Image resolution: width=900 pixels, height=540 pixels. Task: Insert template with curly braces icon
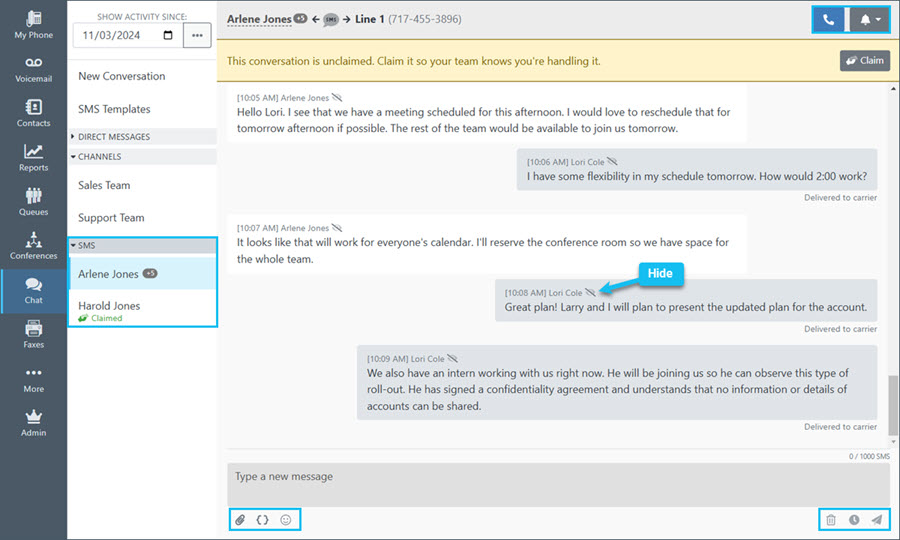click(x=262, y=520)
